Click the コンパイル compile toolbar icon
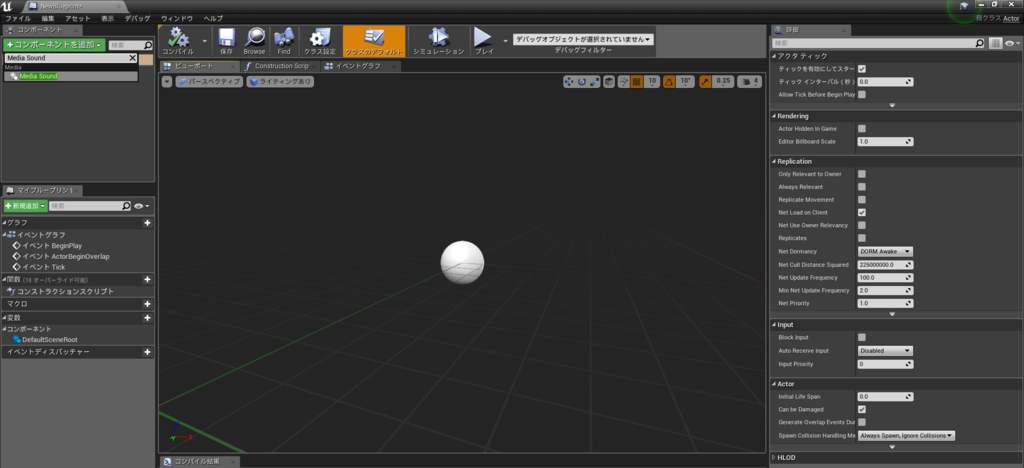The height and width of the screenshot is (468, 1024). tap(178, 41)
